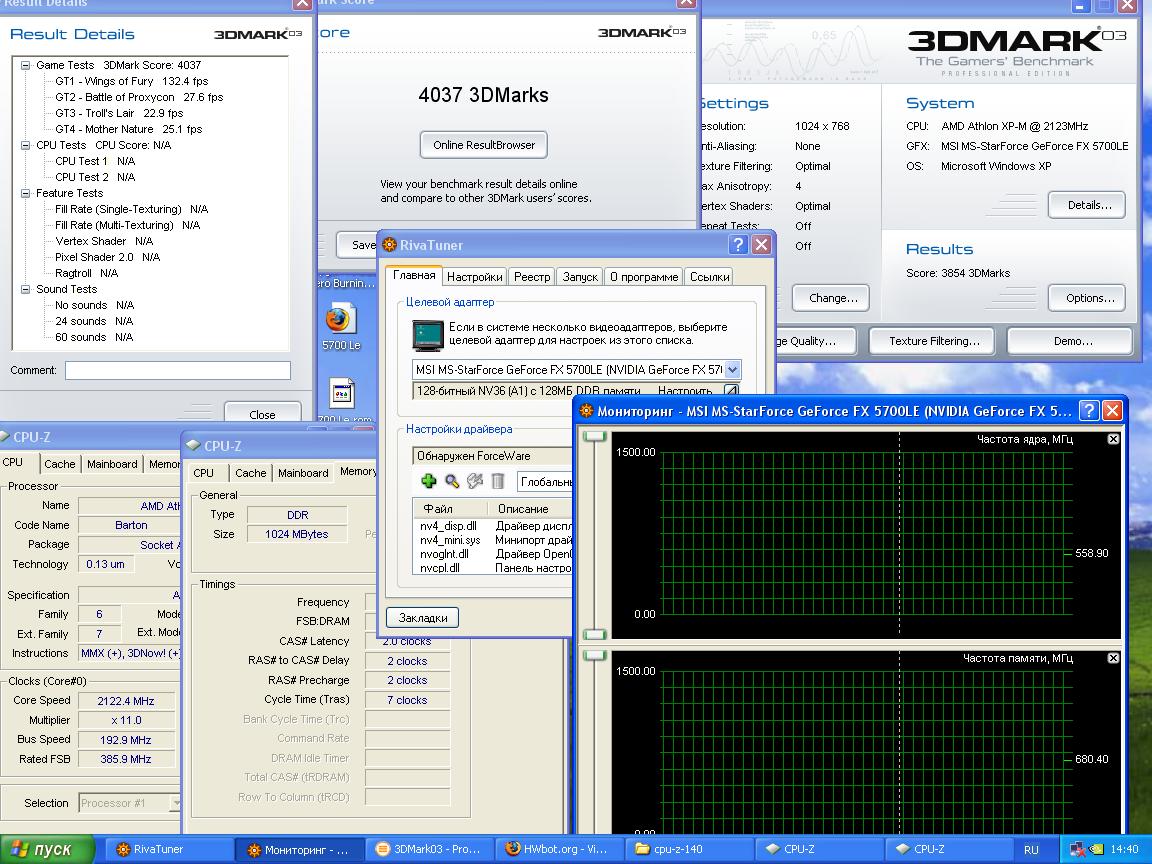Select GT4 - Mother Nature result row
Viewport: 1152px width, 864px height.
click(129, 129)
